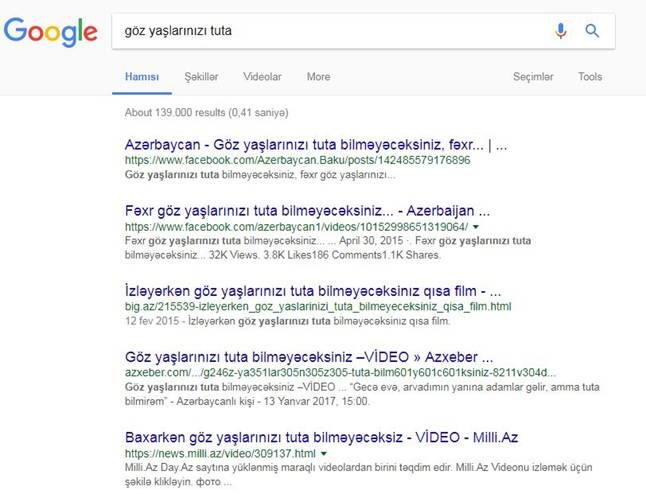Click the Google logo

click(50, 30)
